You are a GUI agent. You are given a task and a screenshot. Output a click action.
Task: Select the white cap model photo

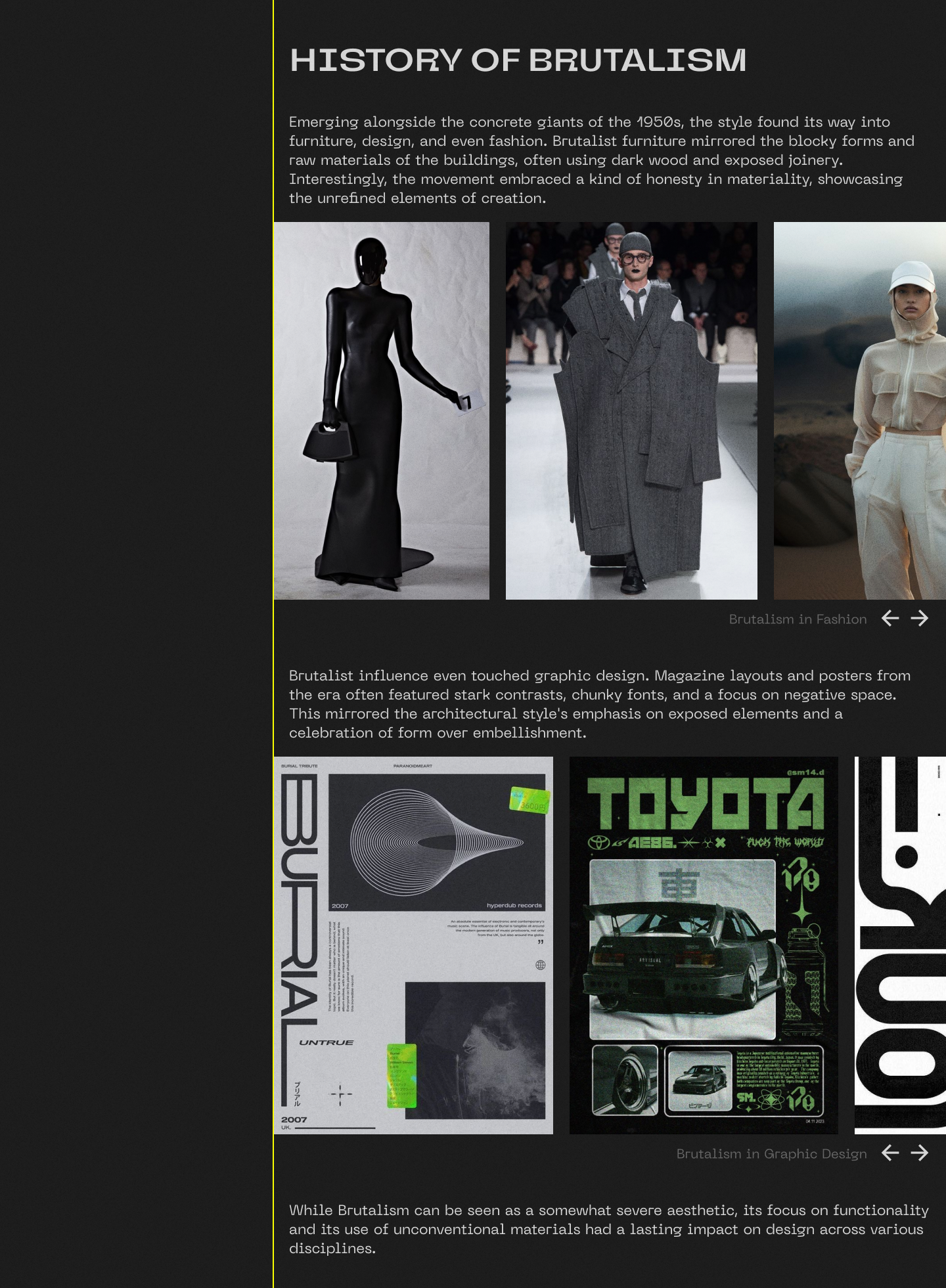859,411
